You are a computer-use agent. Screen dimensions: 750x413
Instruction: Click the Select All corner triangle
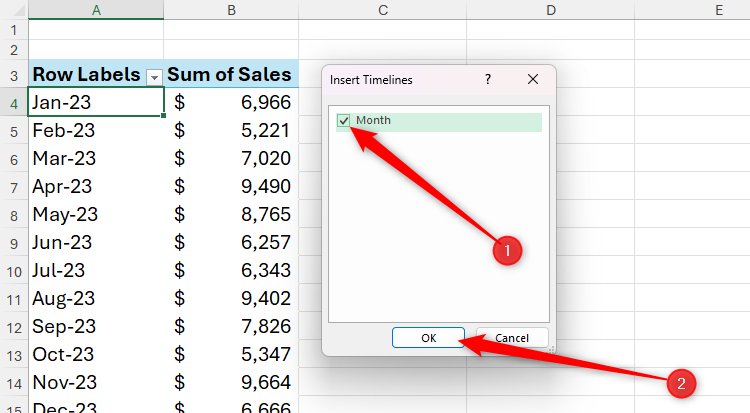[x=14, y=10]
